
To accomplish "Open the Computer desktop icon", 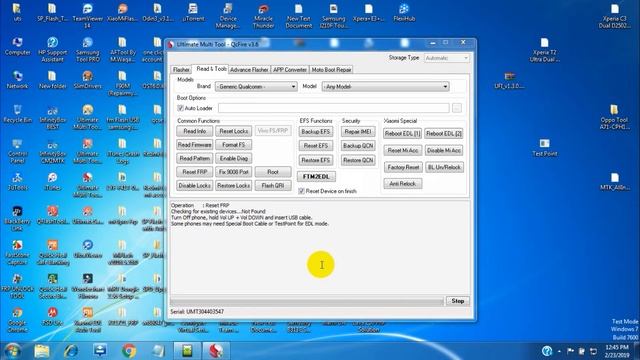I will [x=17, y=46].
